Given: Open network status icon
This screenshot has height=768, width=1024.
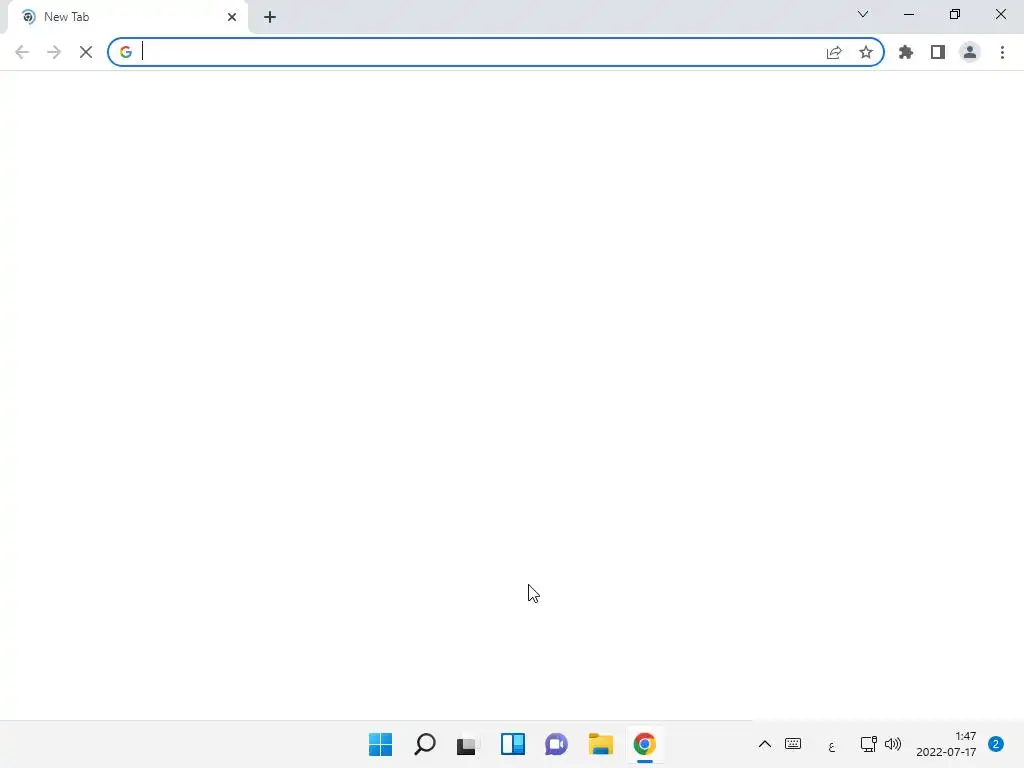Looking at the screenshot, I should pos(868,744).
